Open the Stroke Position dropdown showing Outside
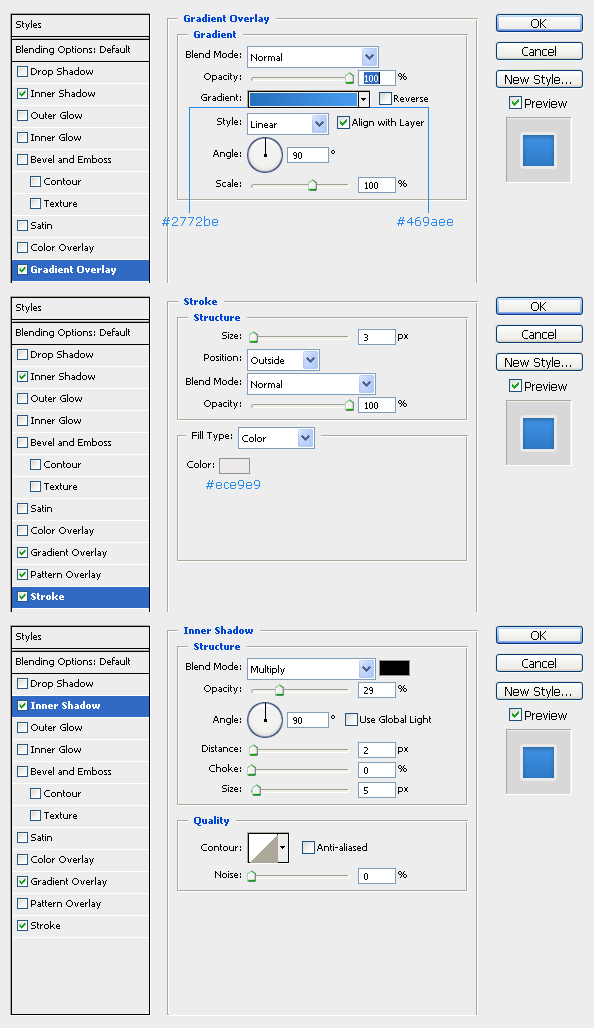594x1028 pixels. [x=284, y=360]
